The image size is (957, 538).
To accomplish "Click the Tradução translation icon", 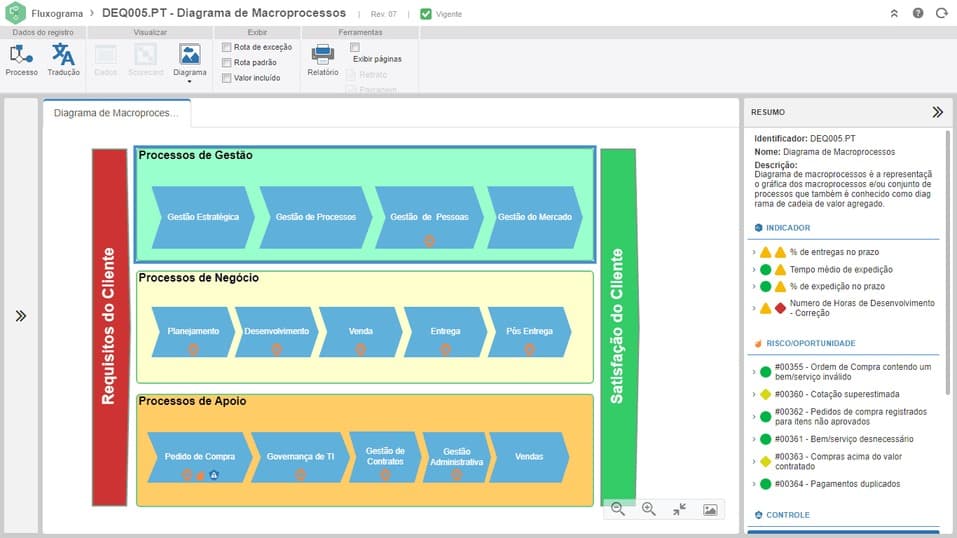I will 63,60.
